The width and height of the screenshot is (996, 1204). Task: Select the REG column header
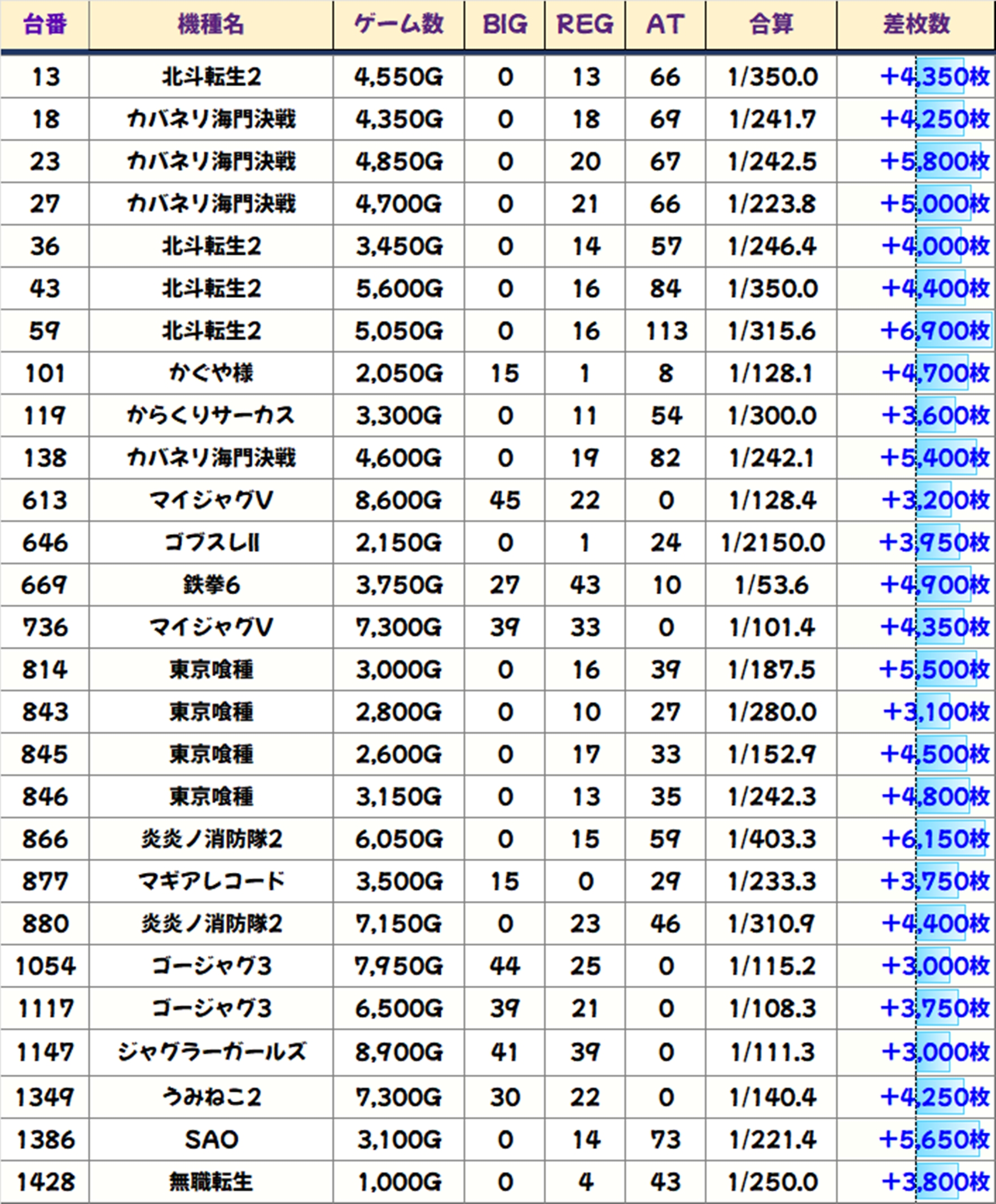[585, 25]
